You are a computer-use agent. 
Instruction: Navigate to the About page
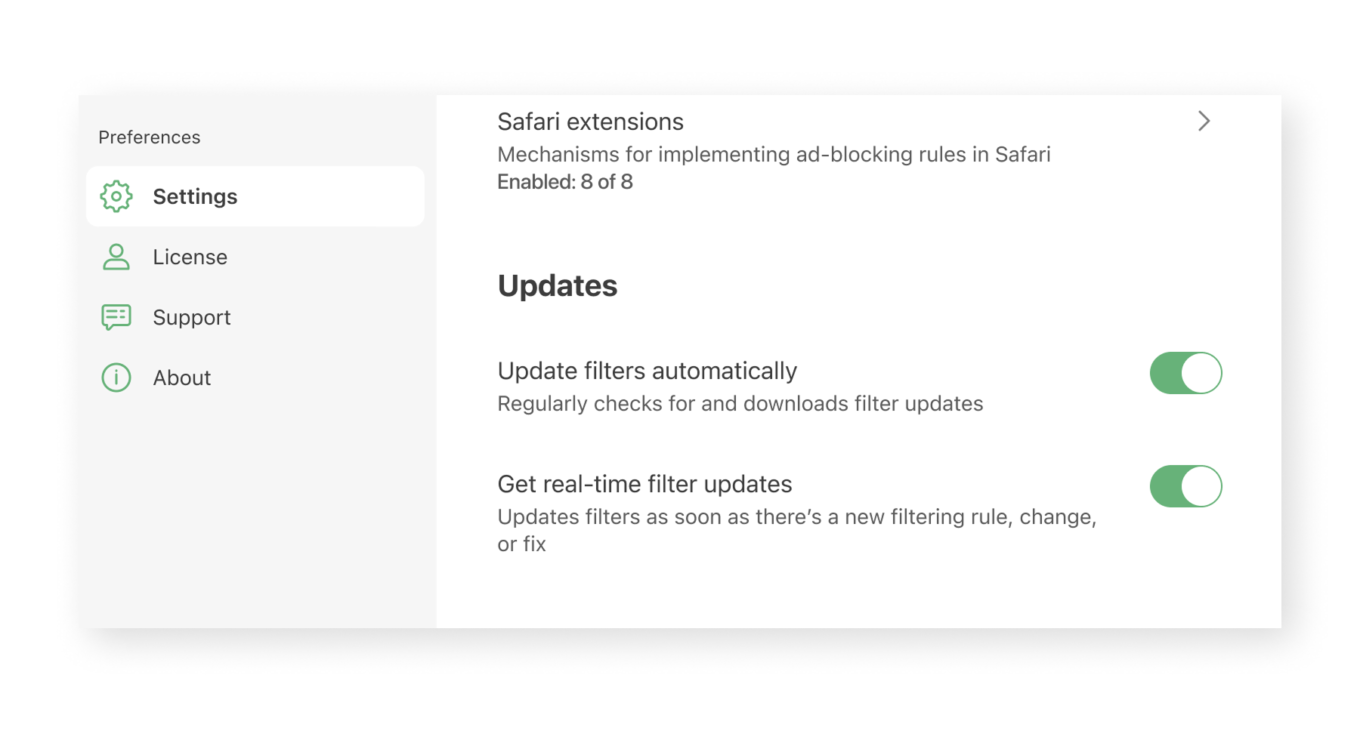pos(182,377)
